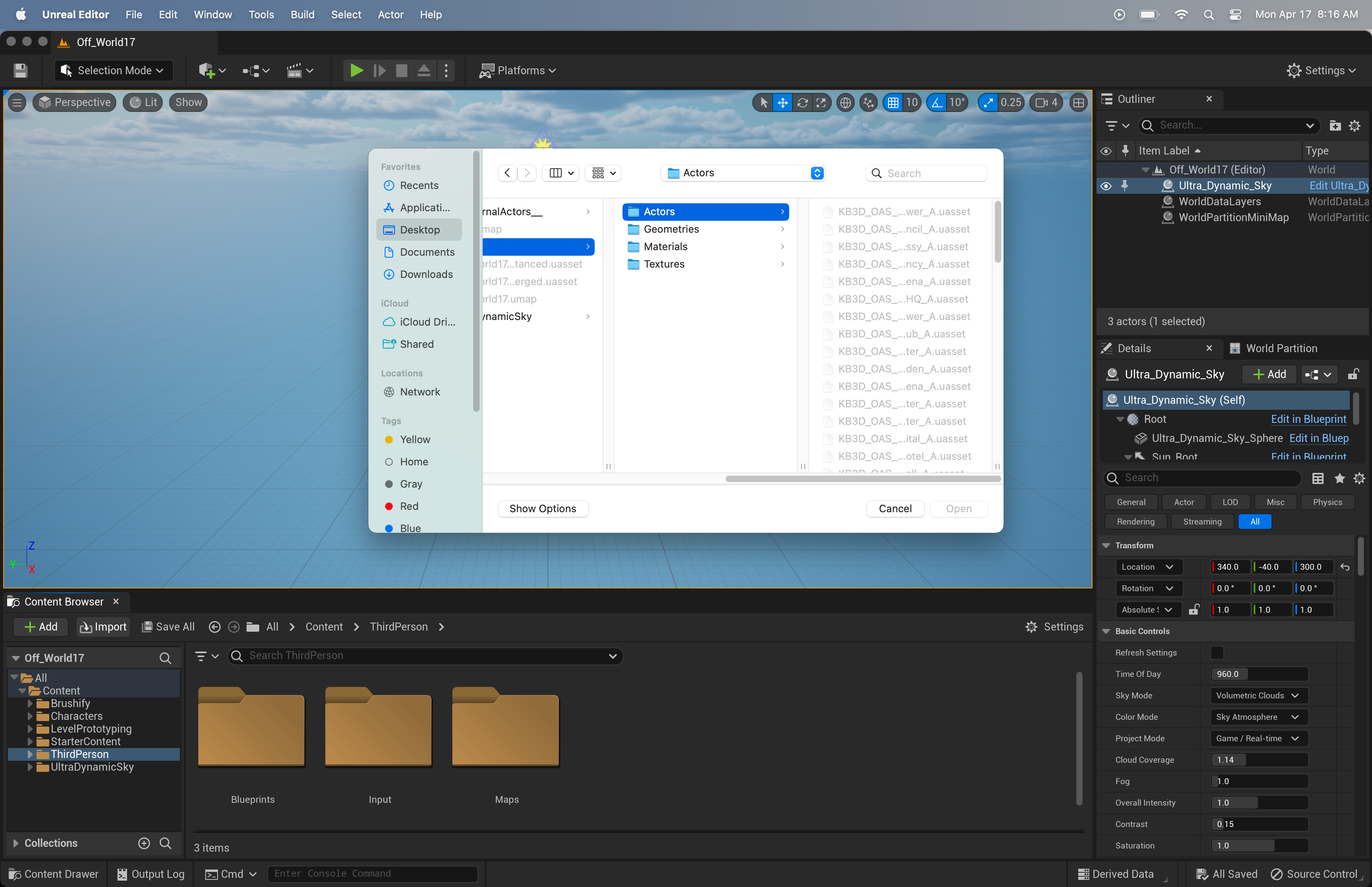The width and height of the screenshot is (1372, 887).
Task: Click Cancel in file dialog
Action: [895, 509]
